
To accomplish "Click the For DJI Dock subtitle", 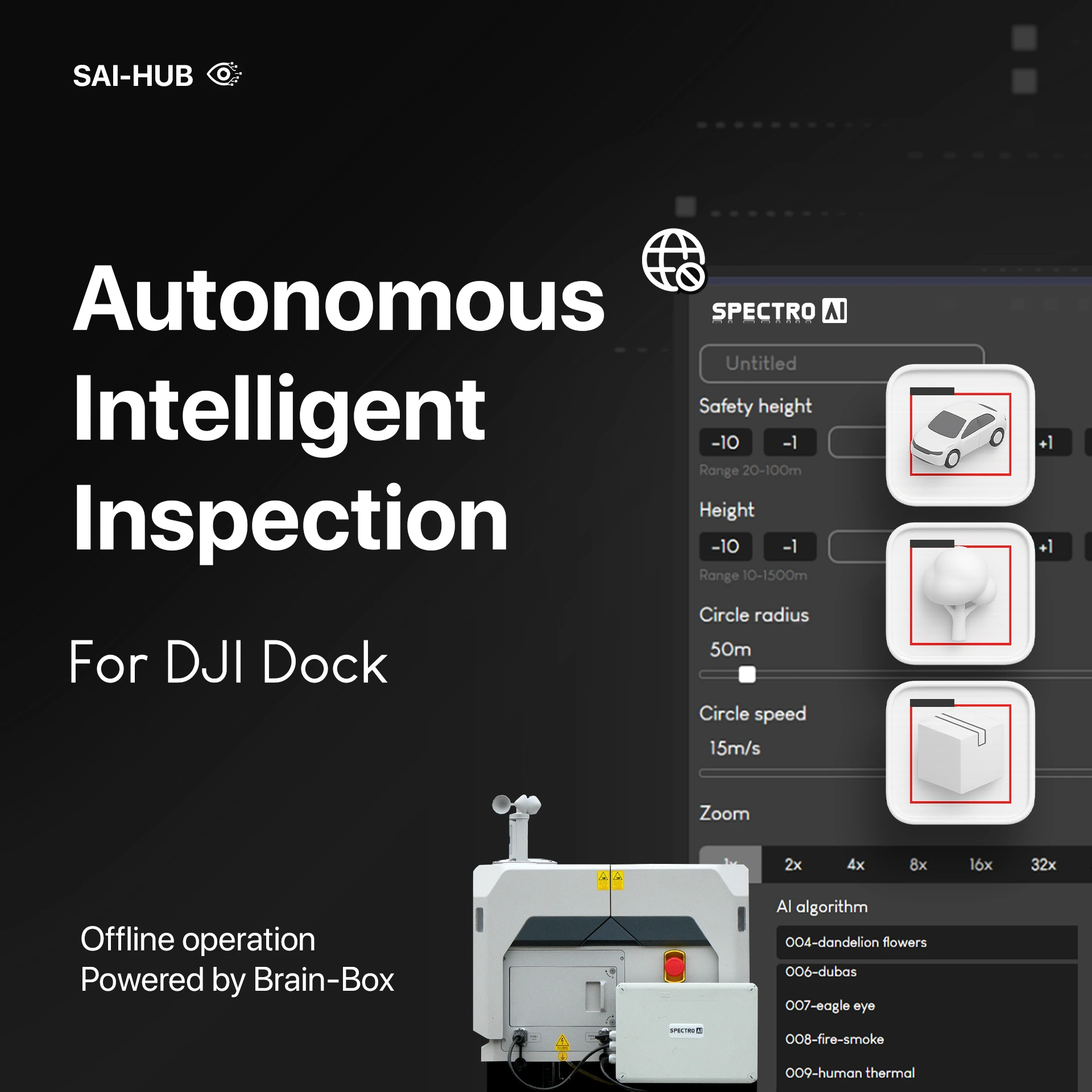I will tap(228, 662).
